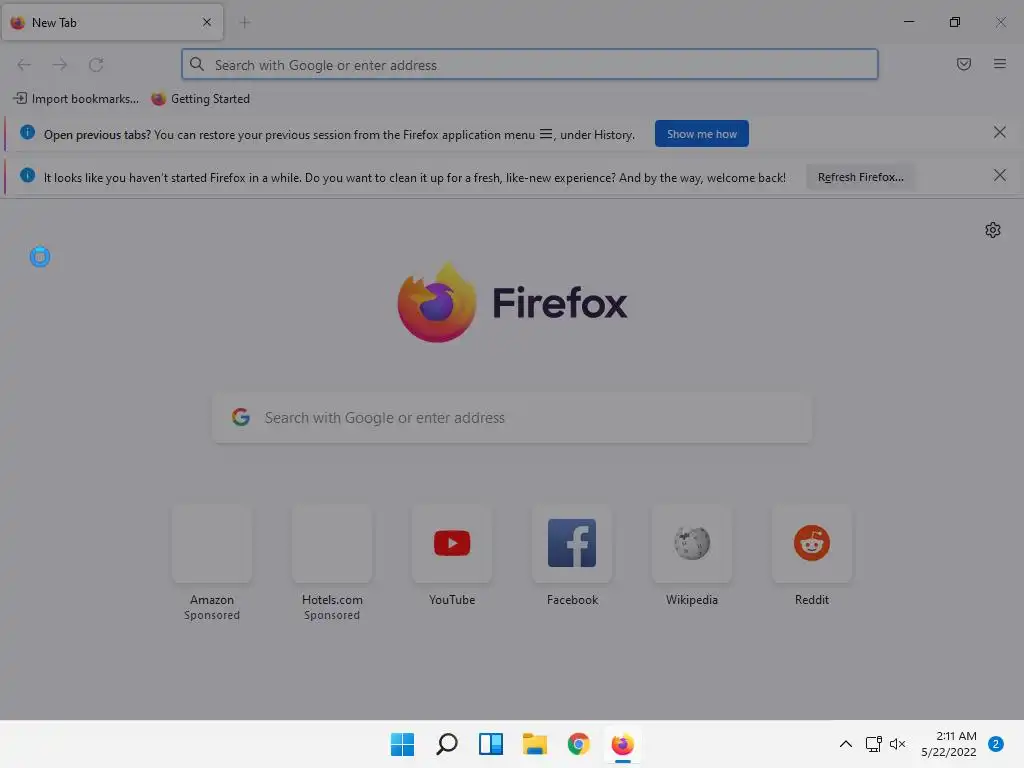Open the clock showing 2:11 AM
Image resolution: width=1024 pixels, height=768 pixels.
pos(949,744)
